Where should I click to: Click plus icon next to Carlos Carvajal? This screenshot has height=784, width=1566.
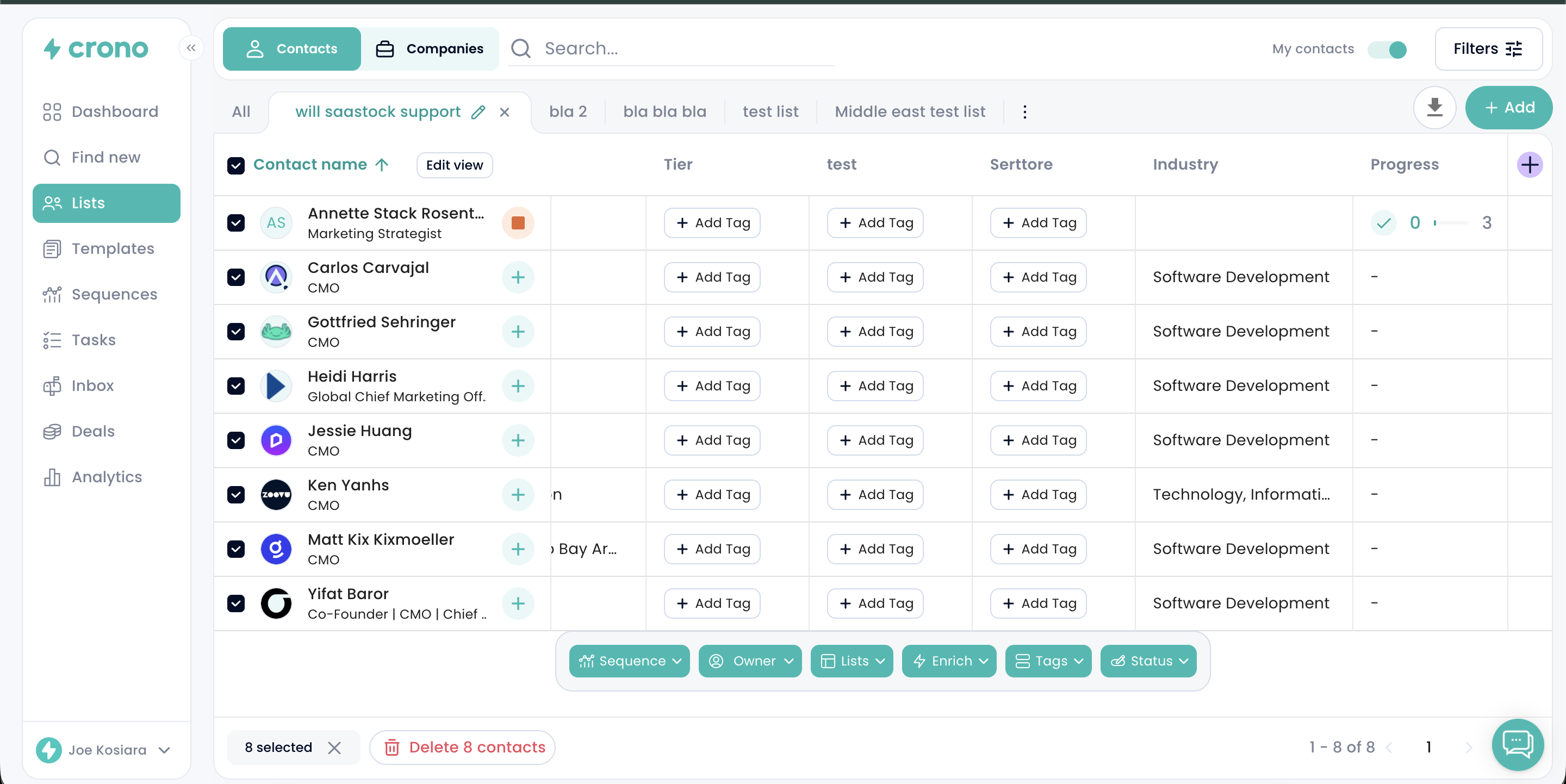pos(518,277)
